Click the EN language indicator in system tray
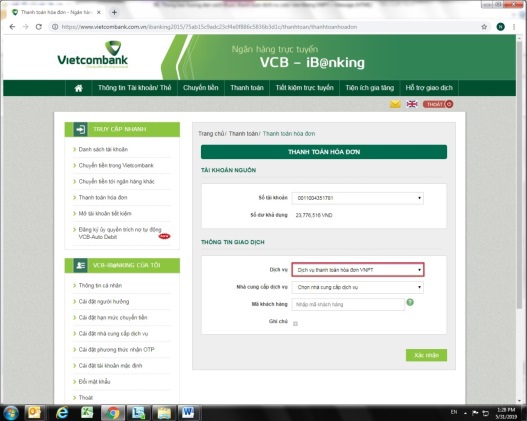Image resolution: width=527 pixels, height=421 pixels. click(x=454, y=412)
